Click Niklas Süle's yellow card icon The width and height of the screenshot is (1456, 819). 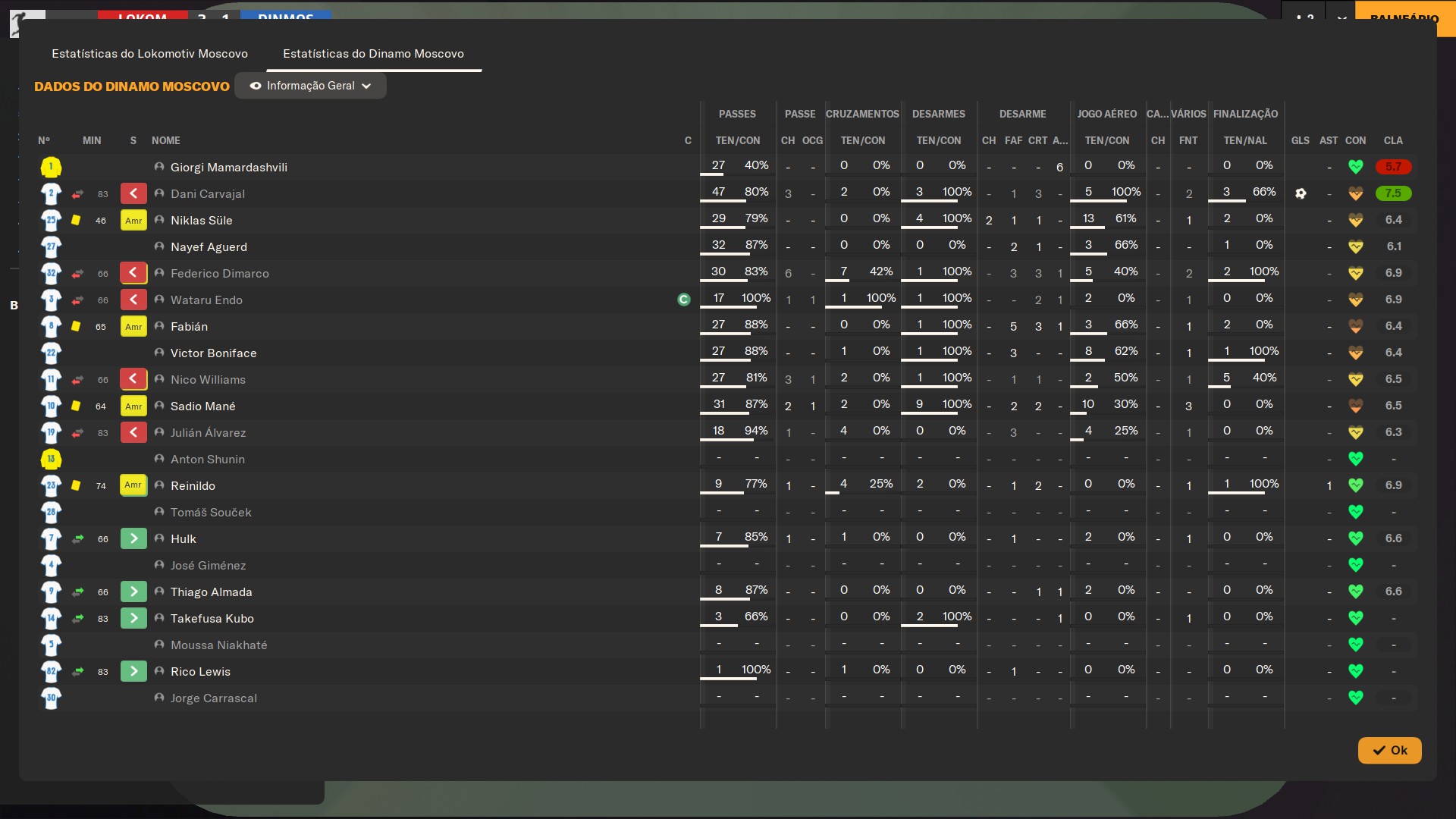click(76, 220)
